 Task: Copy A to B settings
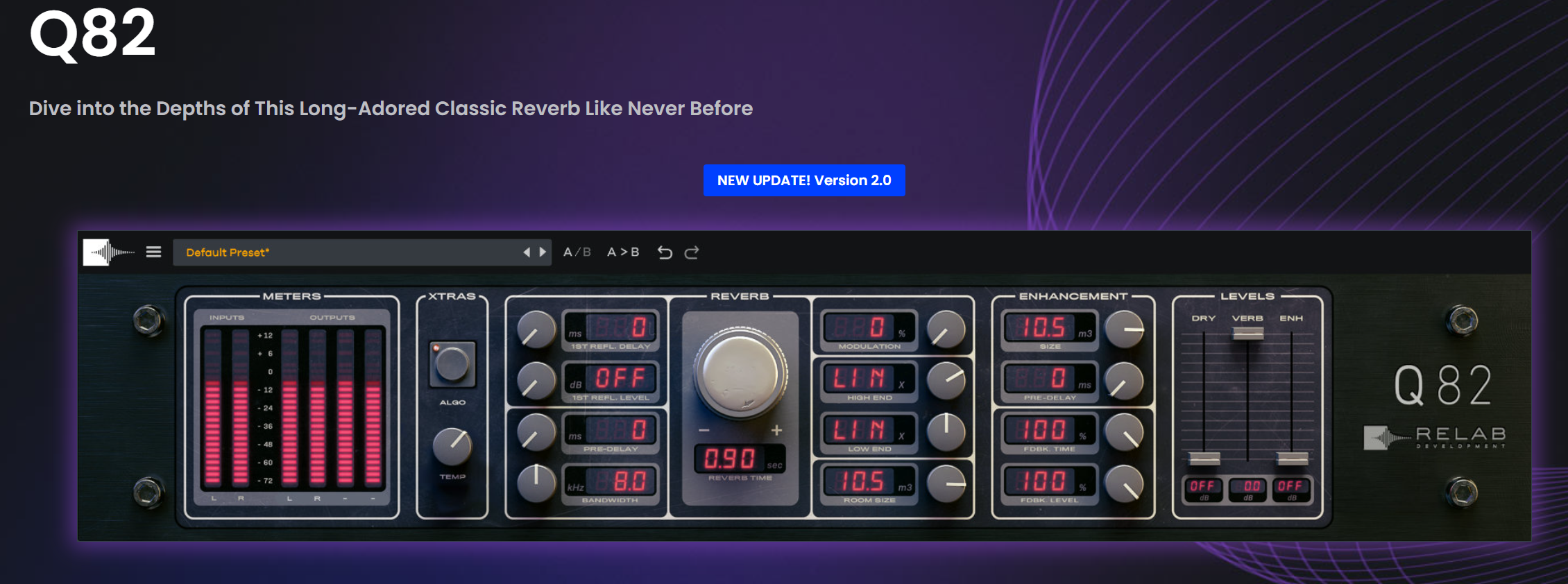(623, 252)
